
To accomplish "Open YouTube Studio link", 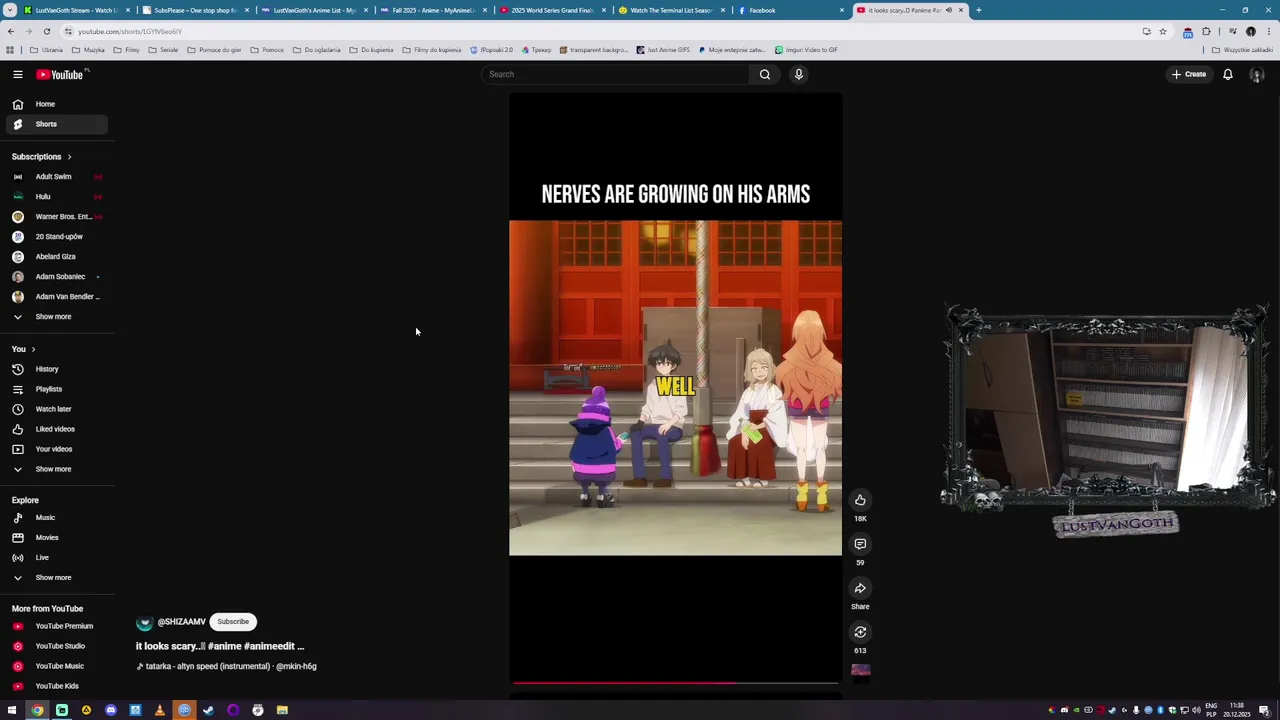I will pyautogui.click(x=56, y=646).
